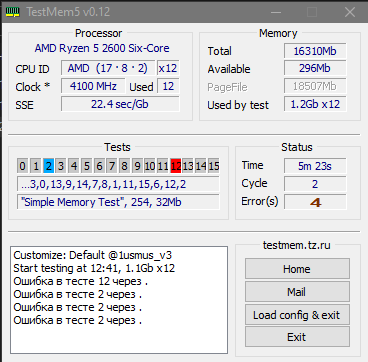Select test box number 9

pyautogui.click(x=137, y=166)
